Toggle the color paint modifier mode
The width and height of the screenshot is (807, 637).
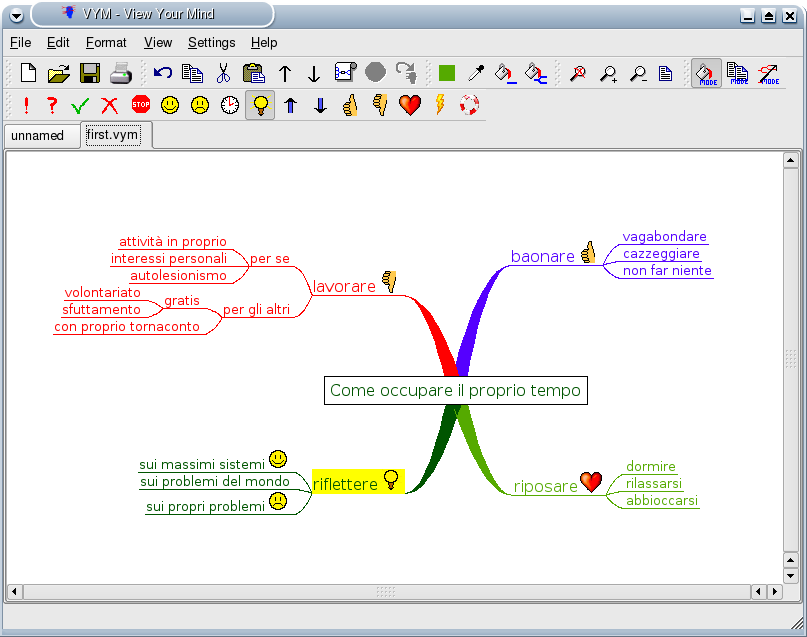[x=707, y=73]
